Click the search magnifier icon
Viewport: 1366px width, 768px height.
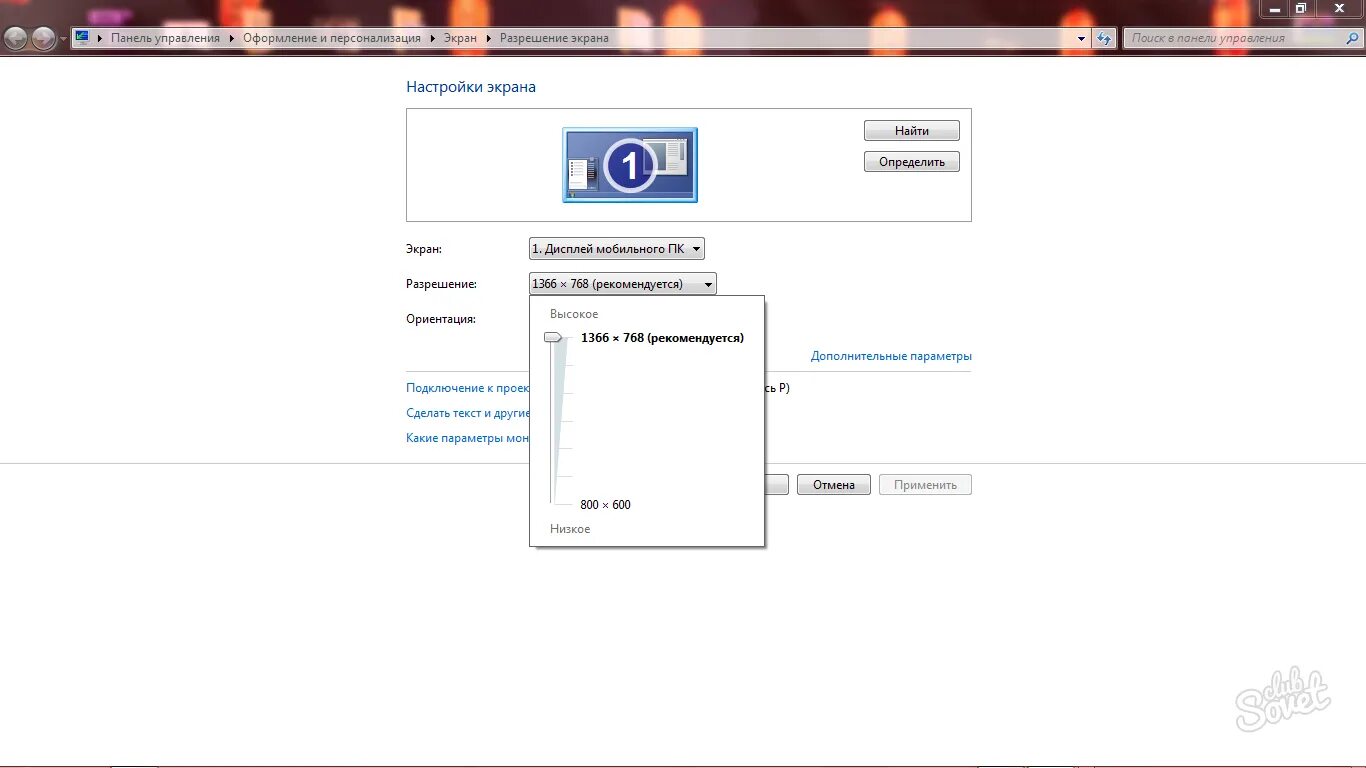point(1351,38)
